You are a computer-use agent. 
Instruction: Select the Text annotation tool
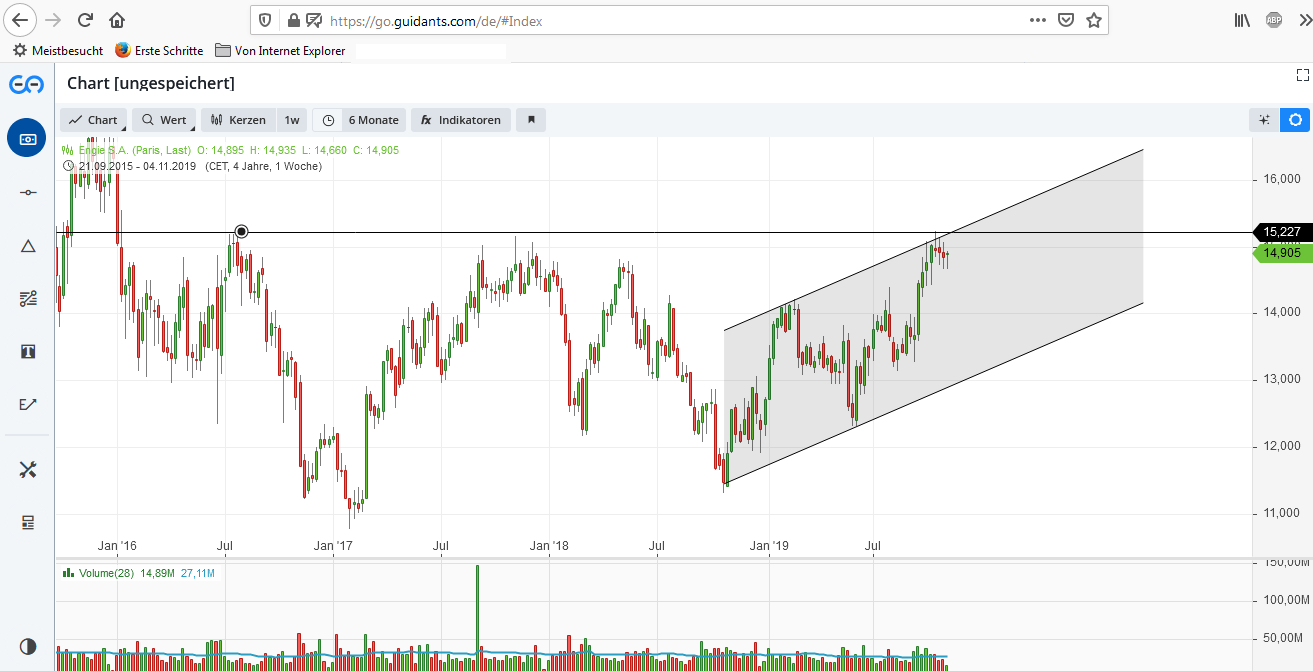(x=27, y=351)
